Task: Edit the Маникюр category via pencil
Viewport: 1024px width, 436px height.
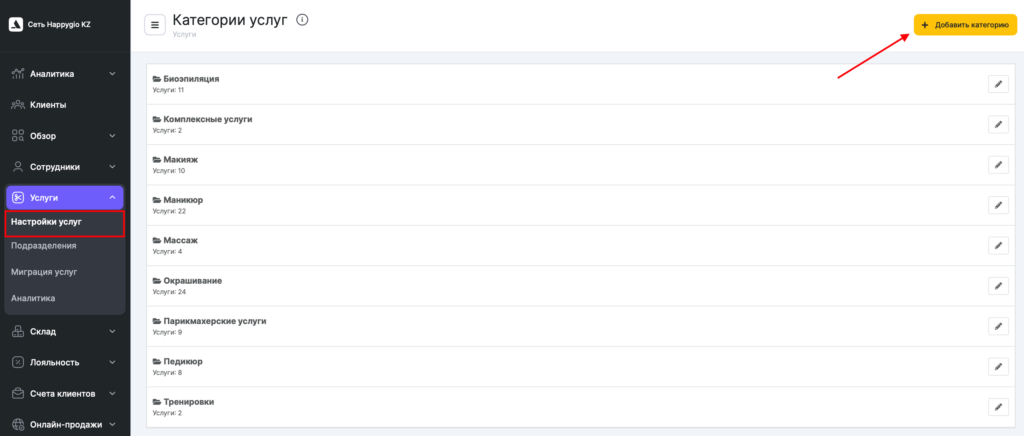Action: pyautogui.click(x=997, y=205)
